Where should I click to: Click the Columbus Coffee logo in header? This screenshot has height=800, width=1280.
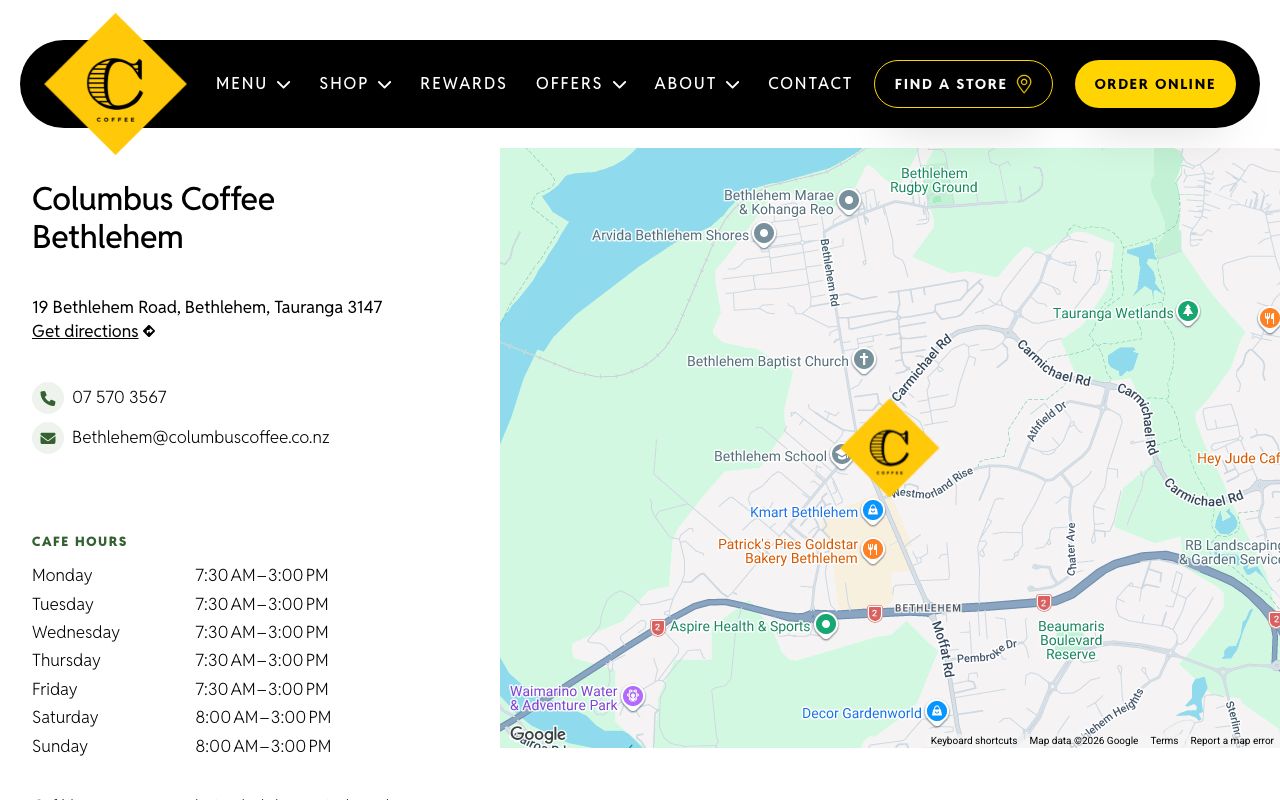[116, 84]
